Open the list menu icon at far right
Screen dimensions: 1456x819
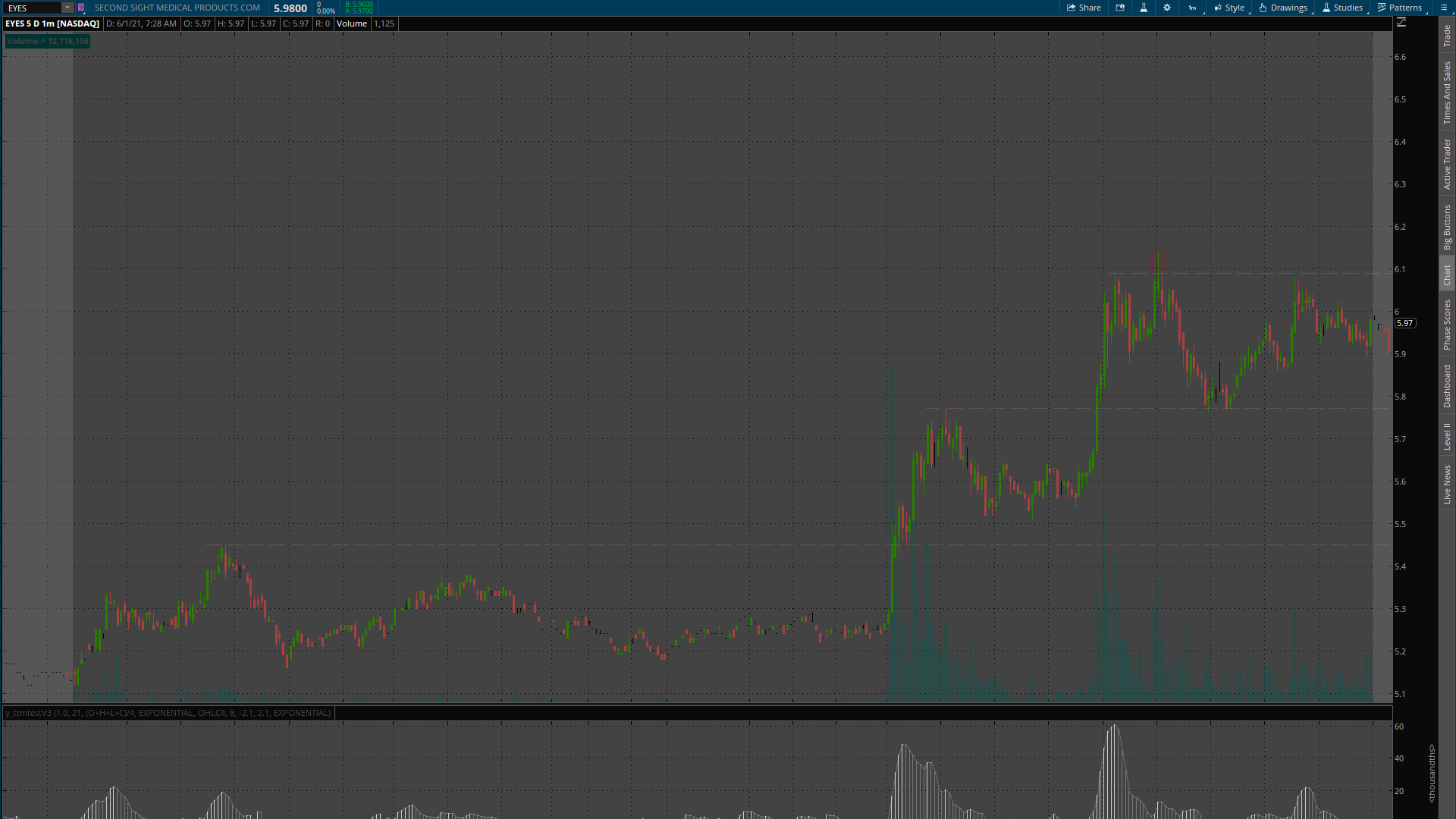tap(1444, 8)
